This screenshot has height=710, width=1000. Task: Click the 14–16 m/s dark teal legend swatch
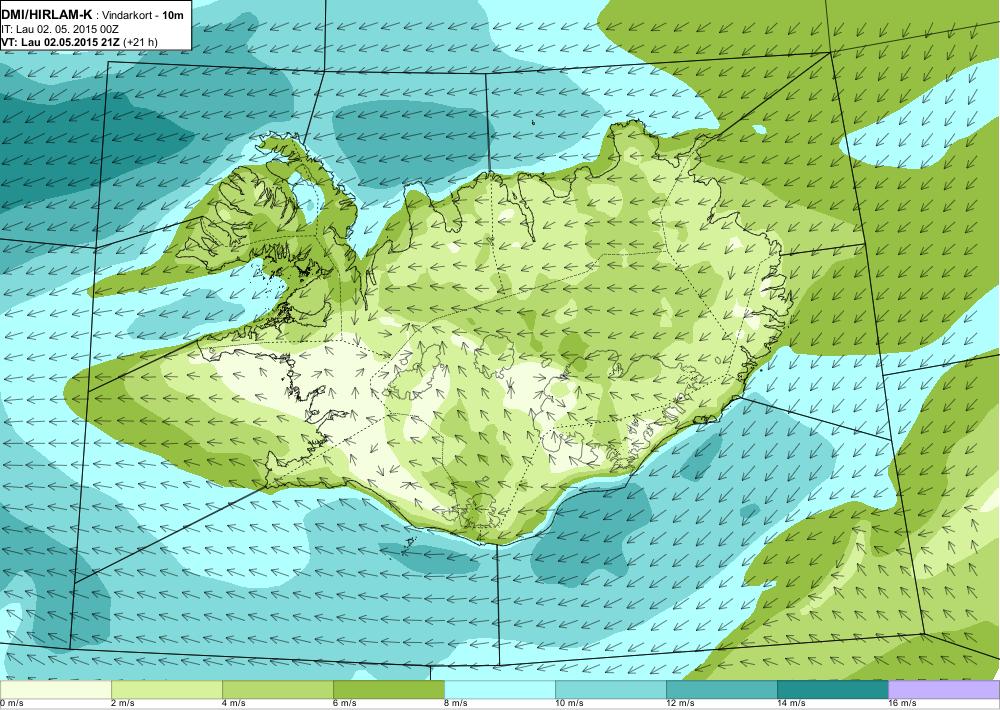tap(832, 689)
